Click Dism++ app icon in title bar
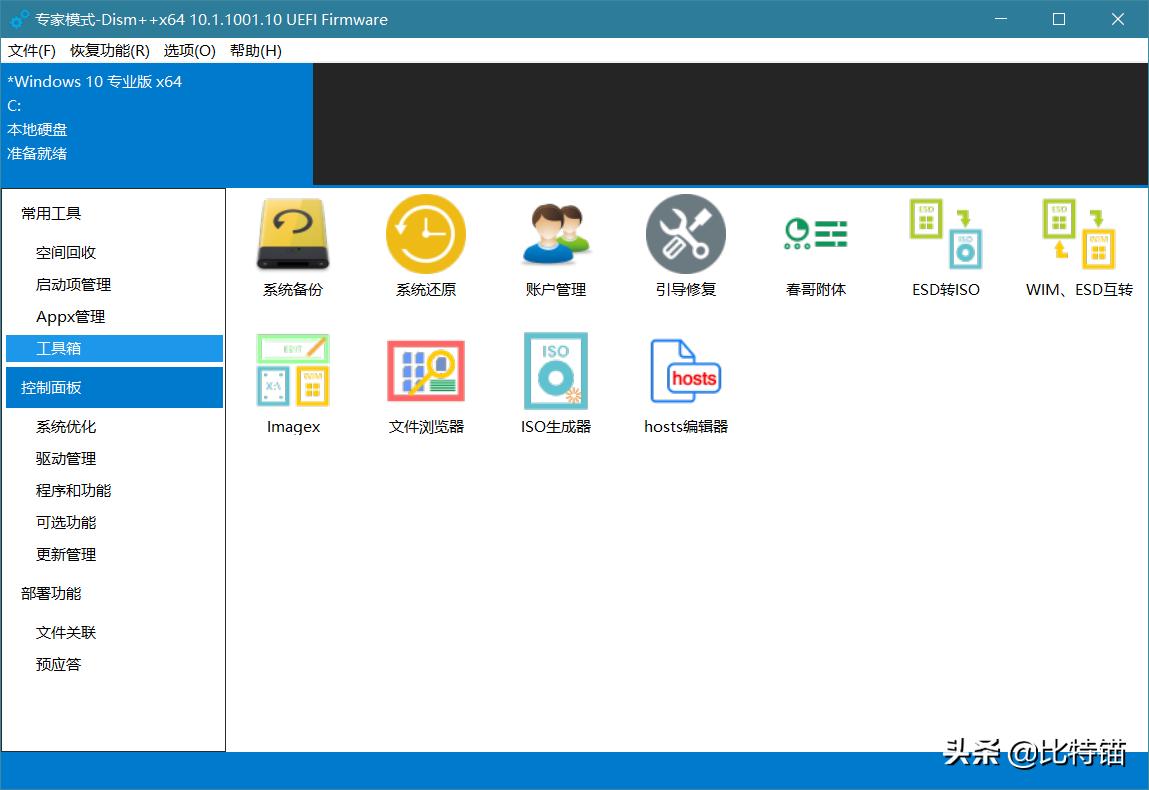This screenshot has height=790, width=1149. 20,20
